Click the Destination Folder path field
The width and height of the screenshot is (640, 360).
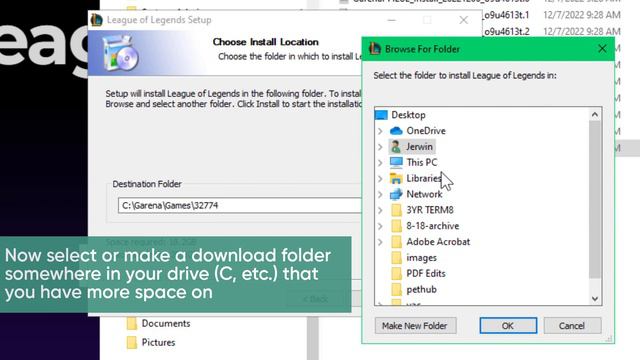[240, 205]
